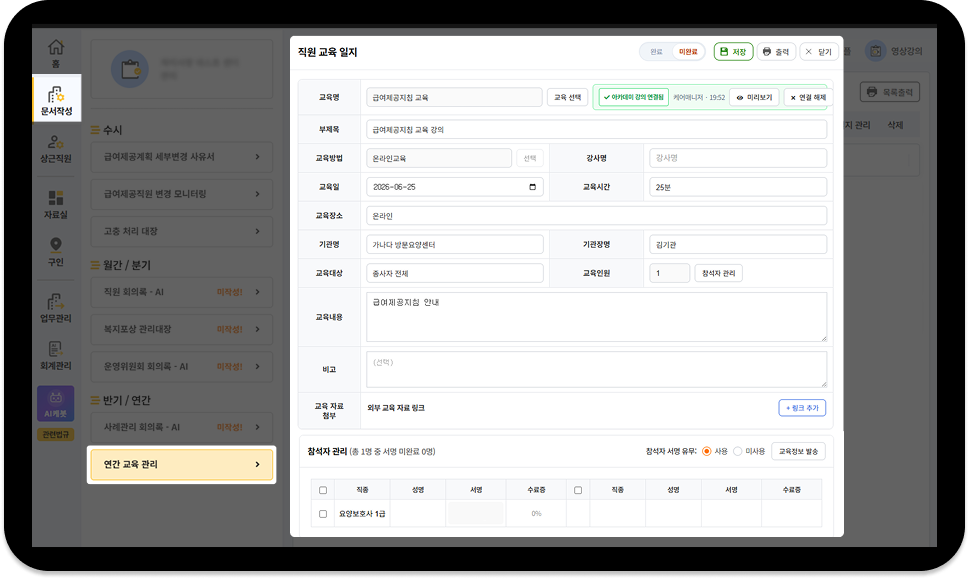Go to the 홈 sidebar icon

click(x=56, y=53)
